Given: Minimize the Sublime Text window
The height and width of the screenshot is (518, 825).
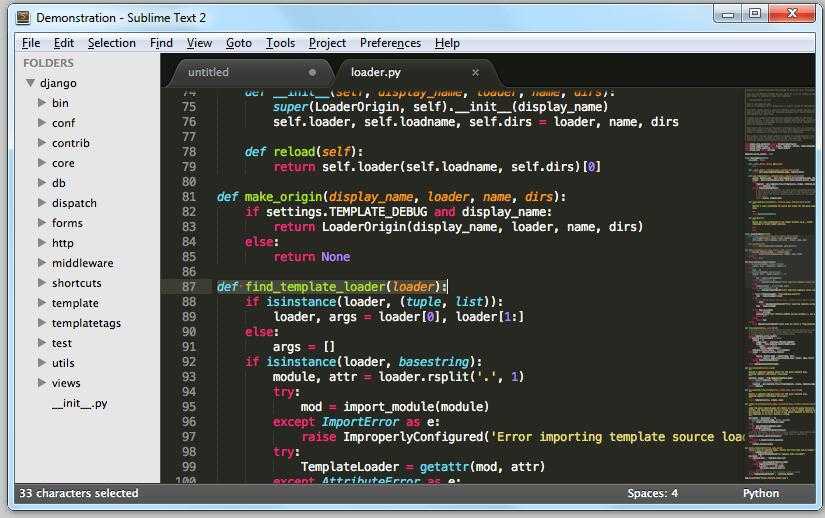Looking at the screenshot, I should coord(728,14).
